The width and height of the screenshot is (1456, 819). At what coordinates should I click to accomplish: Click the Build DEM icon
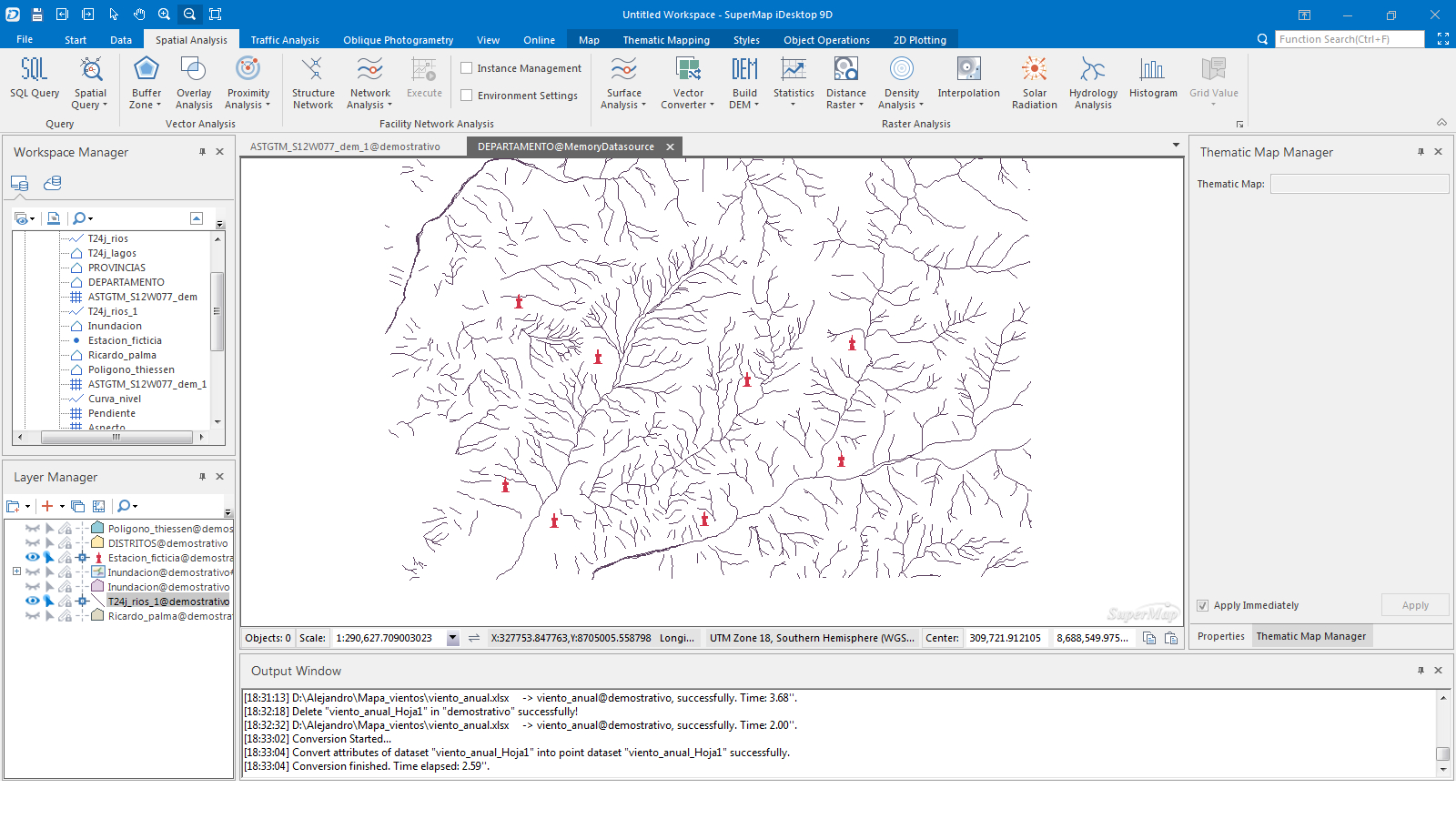pyautogui.click(x=744, y=71)
